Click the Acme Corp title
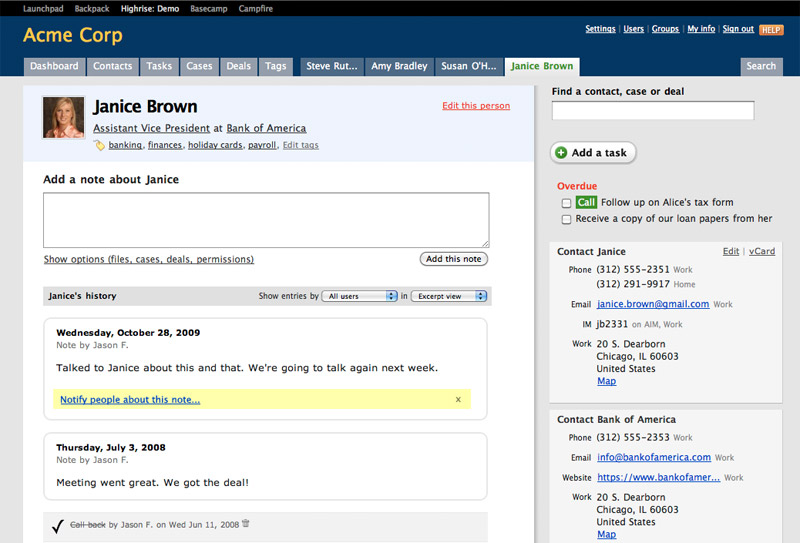 (73, 35)
